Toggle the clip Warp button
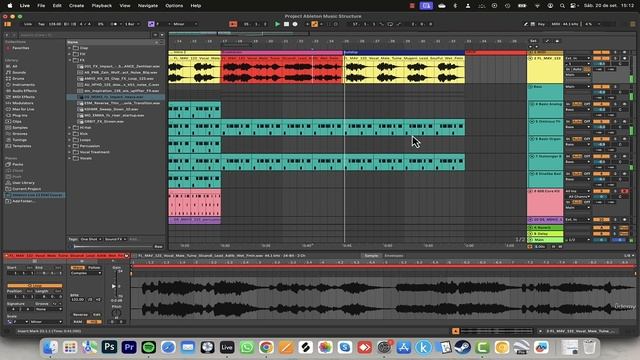Viewport: 640px width, 360px height. pos(77,268)
